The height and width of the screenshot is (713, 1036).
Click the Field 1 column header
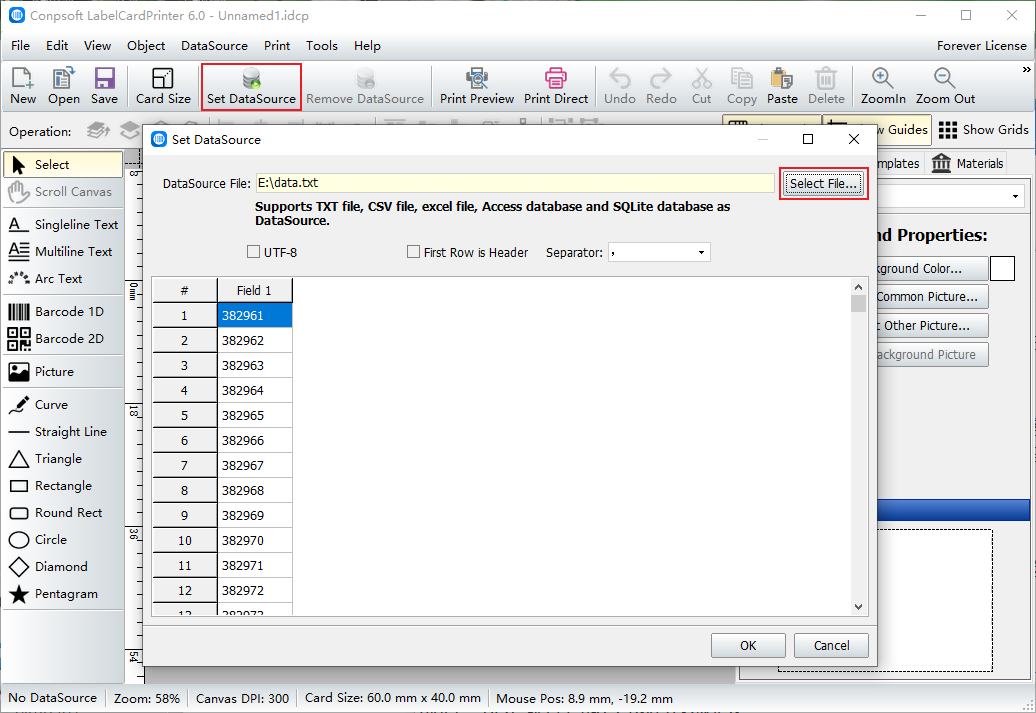point(254,291)
